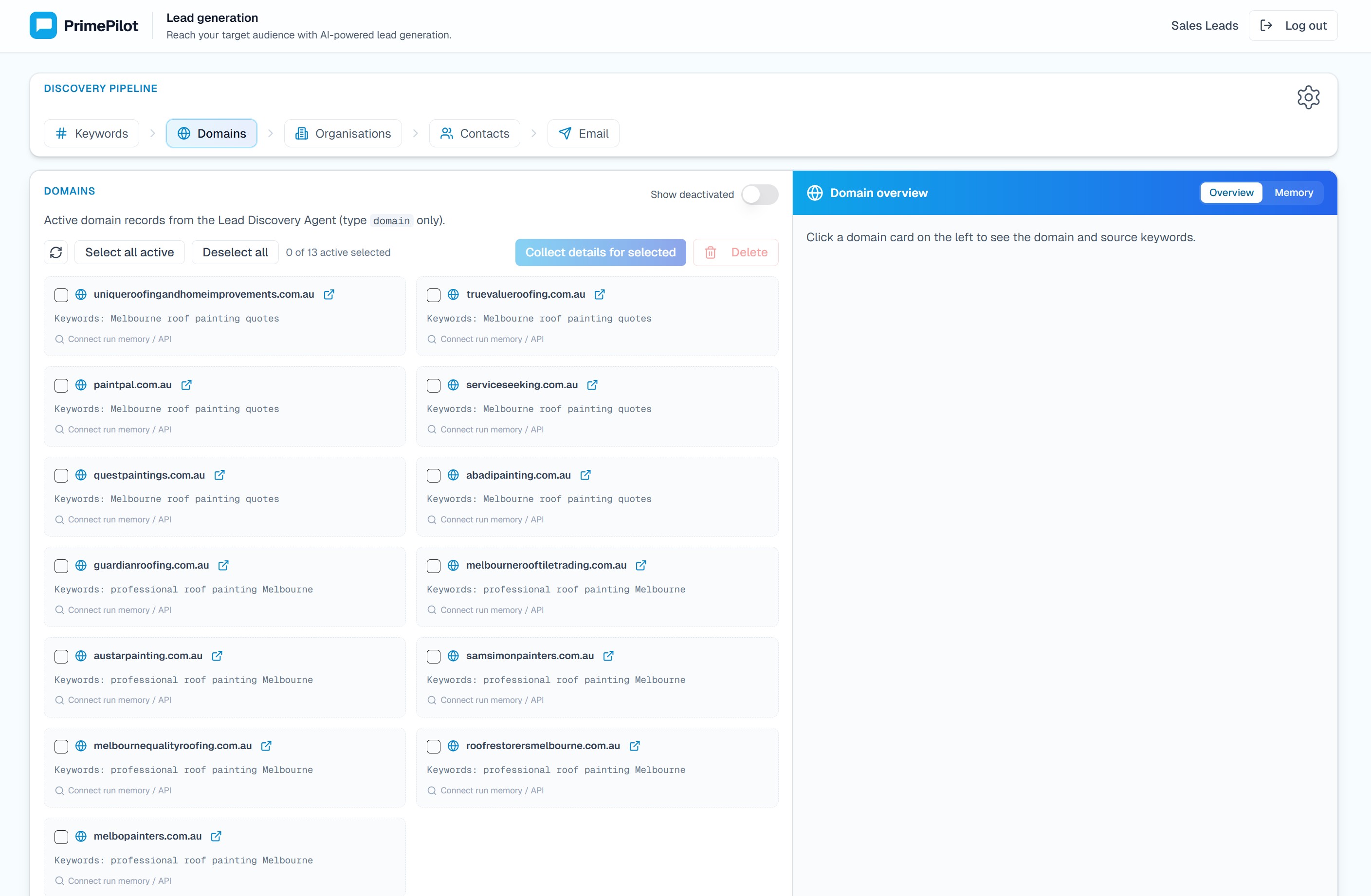This screenshot has width=1371, height=896.
Task: Open the Organisations pipeline step
Action: [x=343, y=134]
